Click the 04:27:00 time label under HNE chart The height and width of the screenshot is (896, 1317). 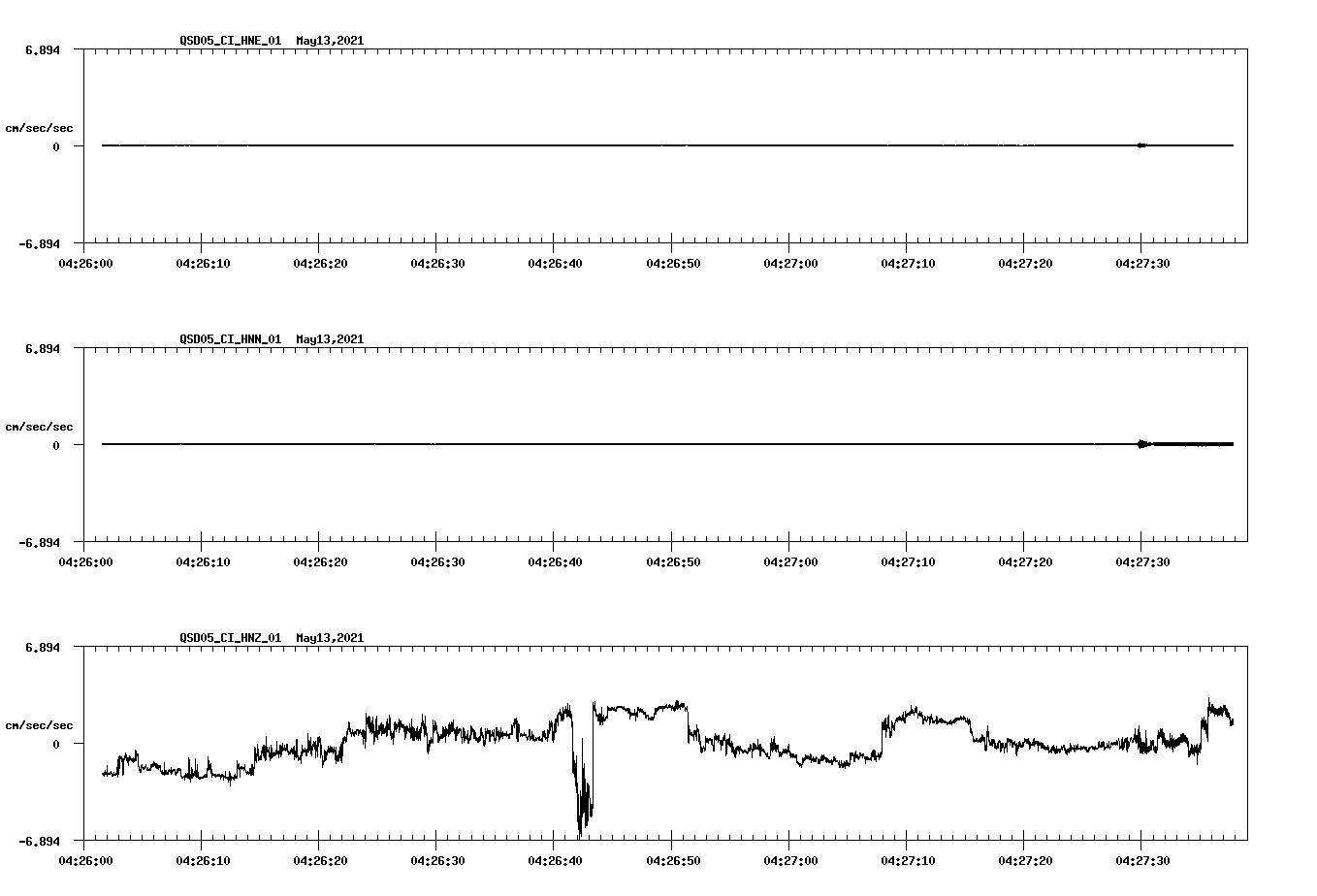pyautogui.click(x=789, y=263)
